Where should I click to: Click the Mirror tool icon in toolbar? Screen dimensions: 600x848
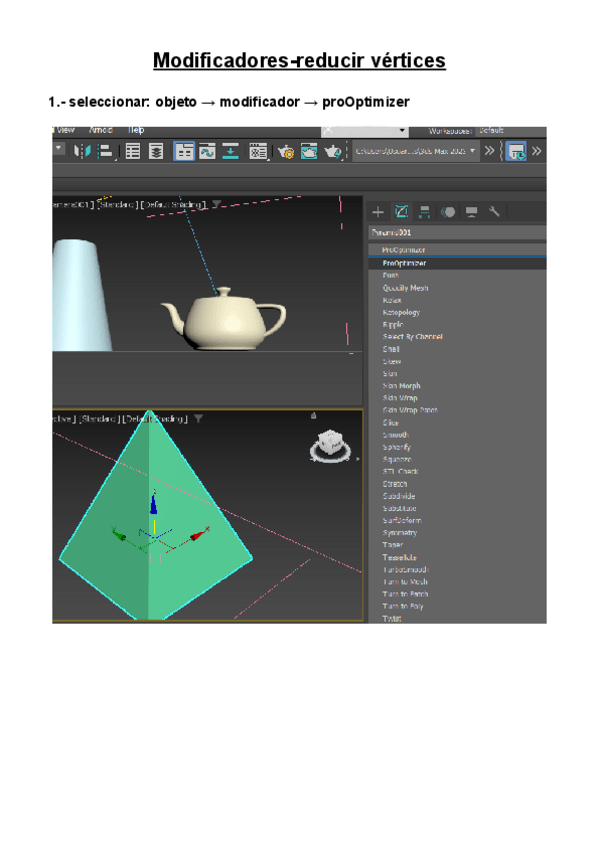point(82,151)
